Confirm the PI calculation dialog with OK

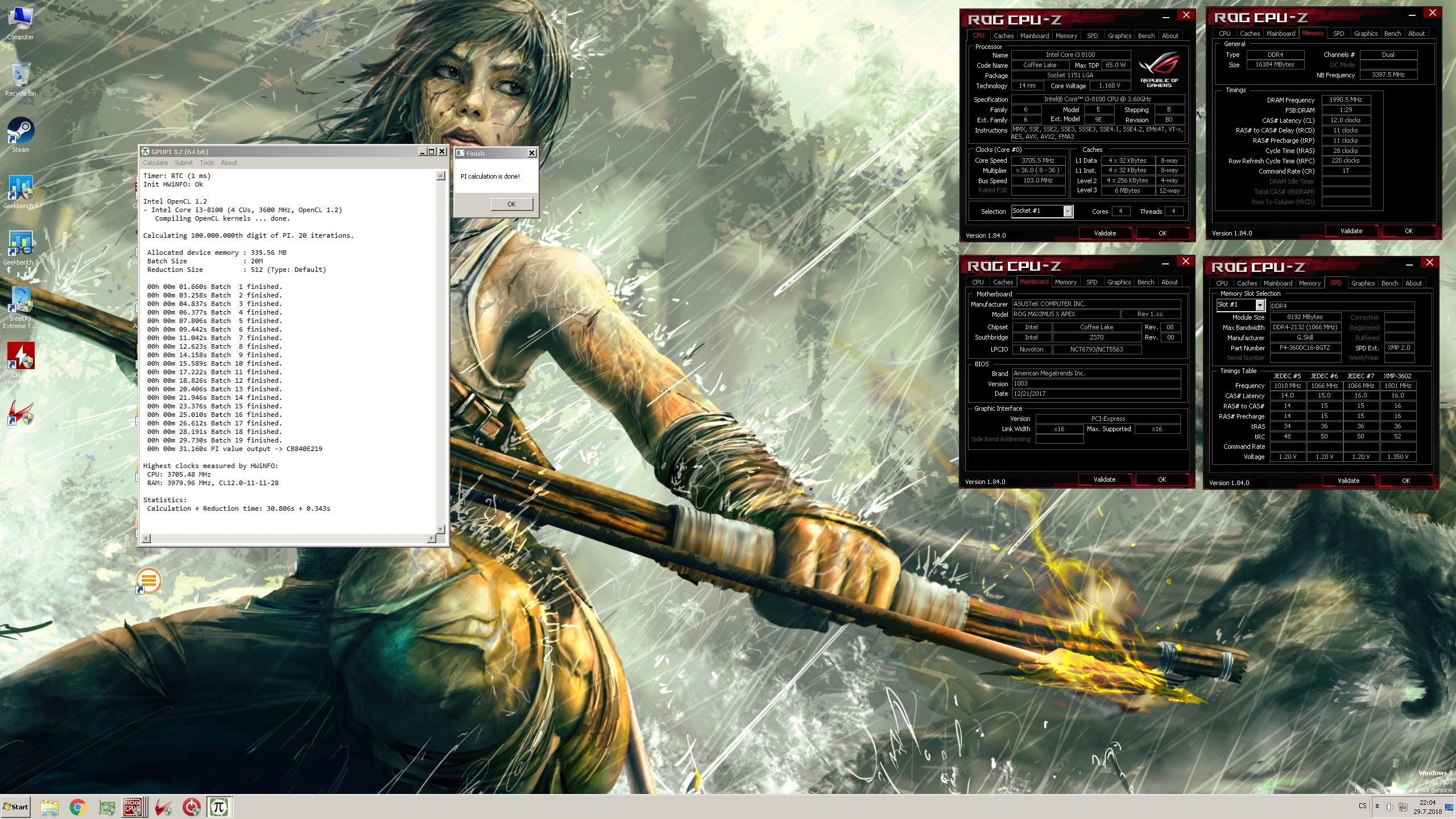(511, 204)
